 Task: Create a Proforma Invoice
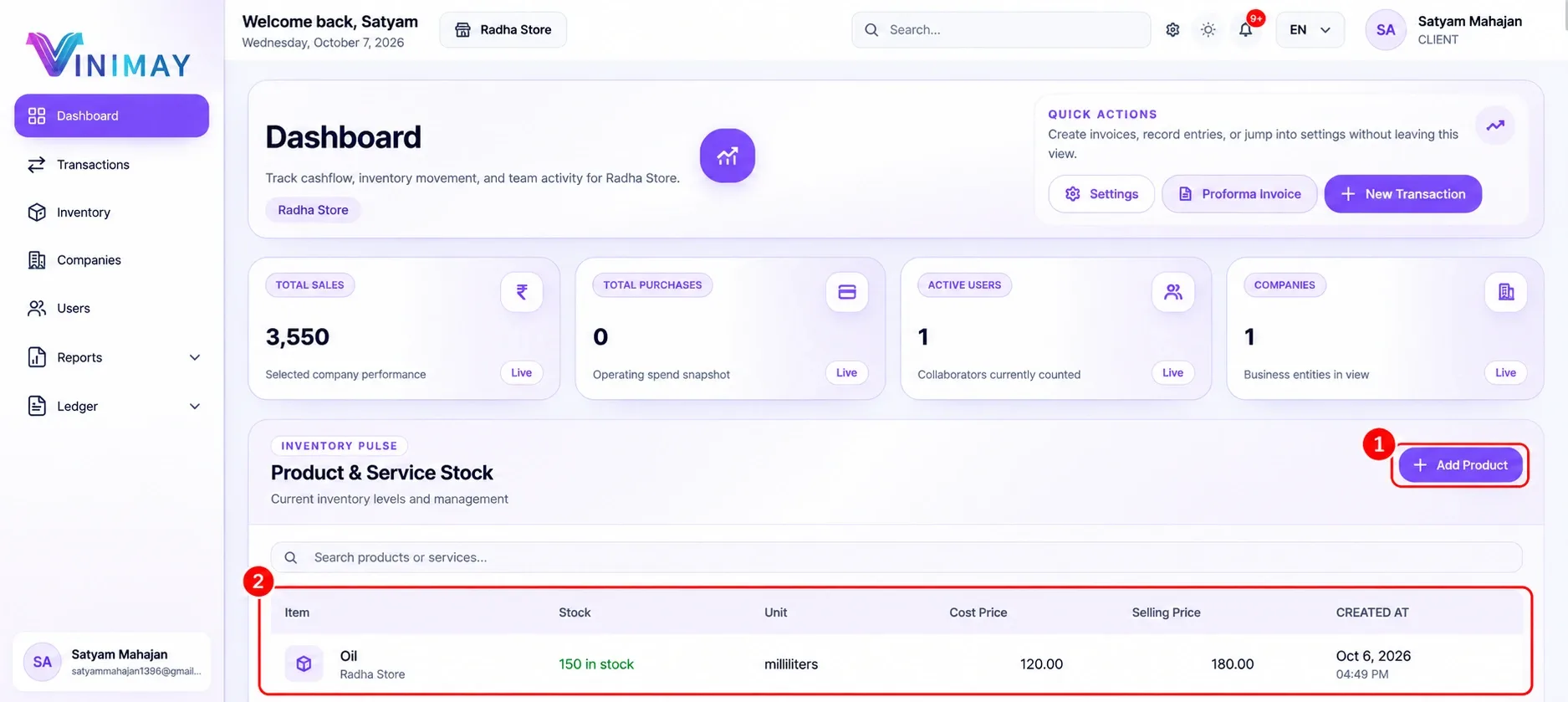click(1239, 194)
